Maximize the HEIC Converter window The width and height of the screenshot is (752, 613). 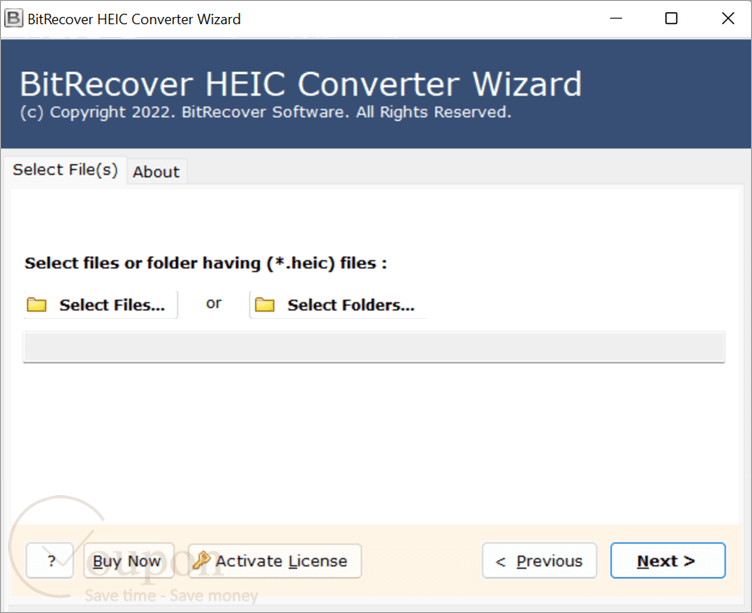[671, 19]
